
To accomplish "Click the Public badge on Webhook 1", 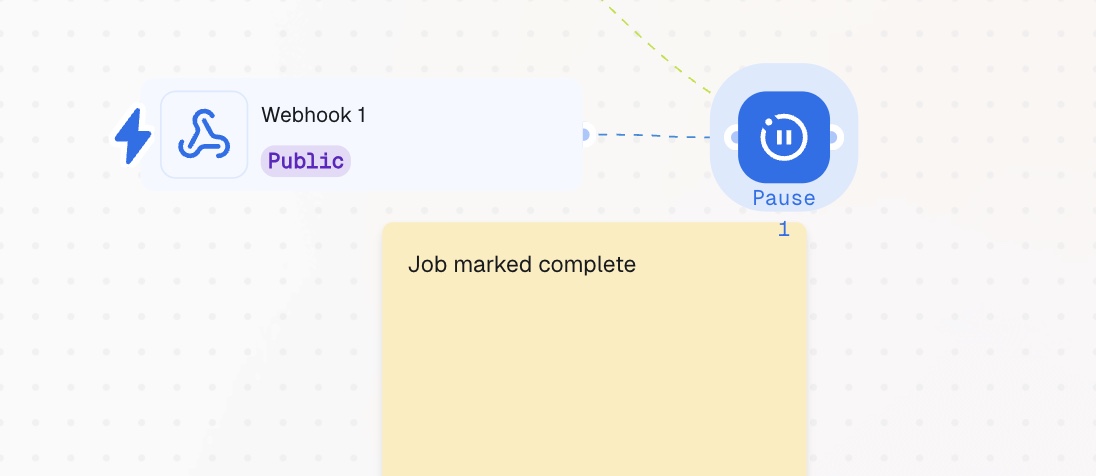I will pyautogui.click(x=305, y=161).
